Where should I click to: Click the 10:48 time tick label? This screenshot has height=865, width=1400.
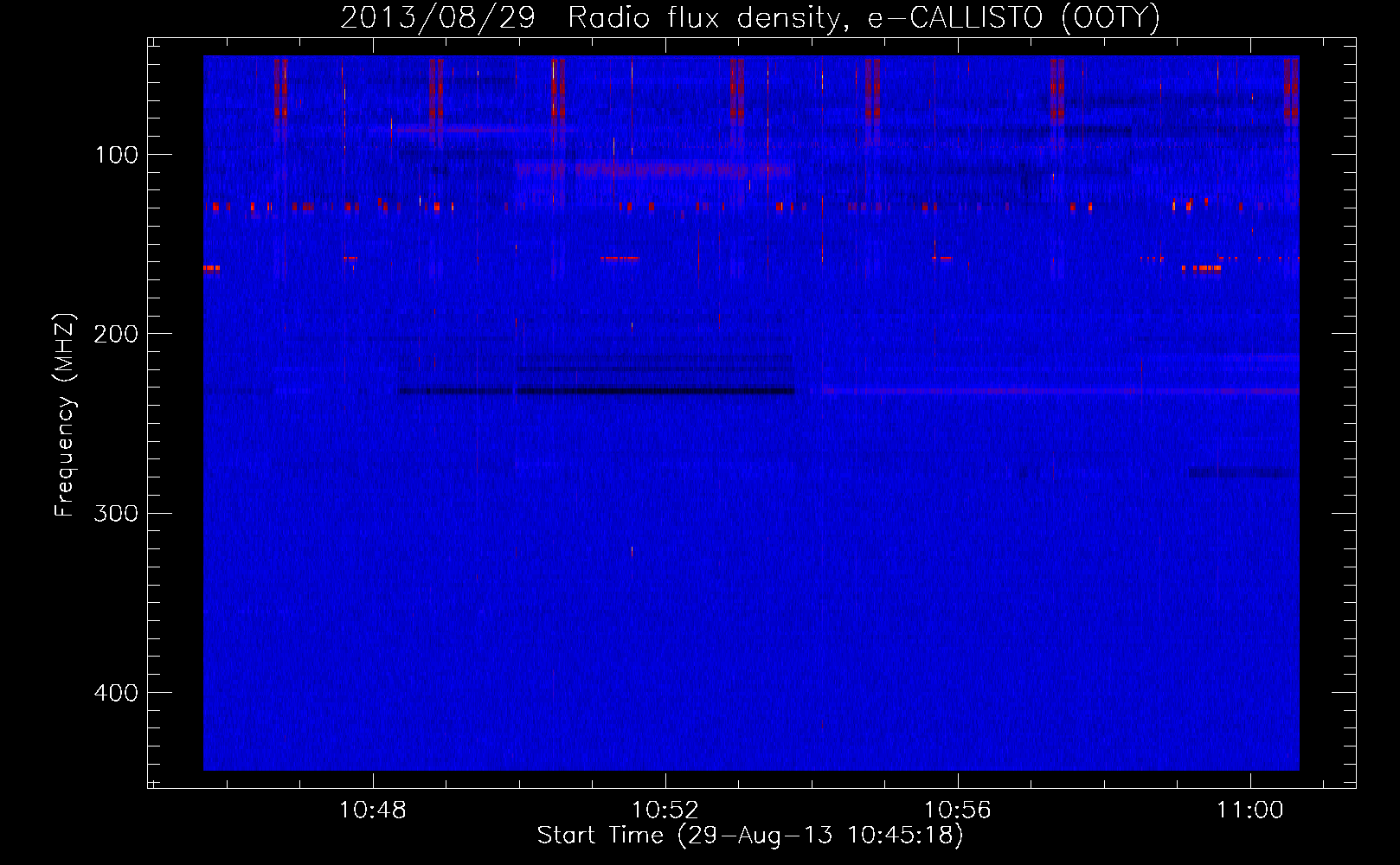(373, 811)
